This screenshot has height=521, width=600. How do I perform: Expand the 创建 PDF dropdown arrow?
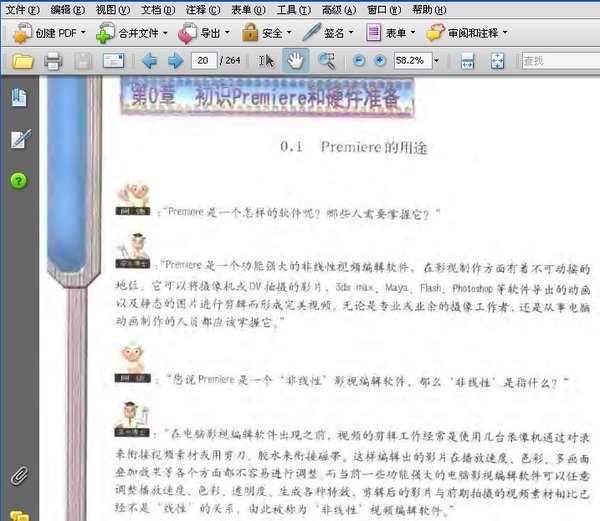click(x=83, y=33)
